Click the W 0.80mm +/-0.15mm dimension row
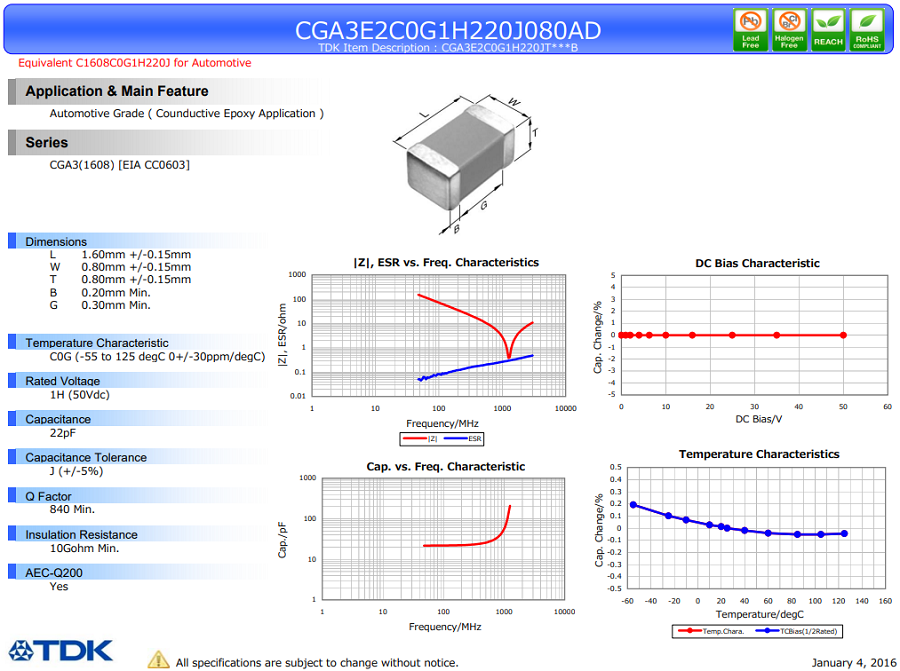Viewport: 900px width, 671px height. pyautogui.click(x=120, y=267)
